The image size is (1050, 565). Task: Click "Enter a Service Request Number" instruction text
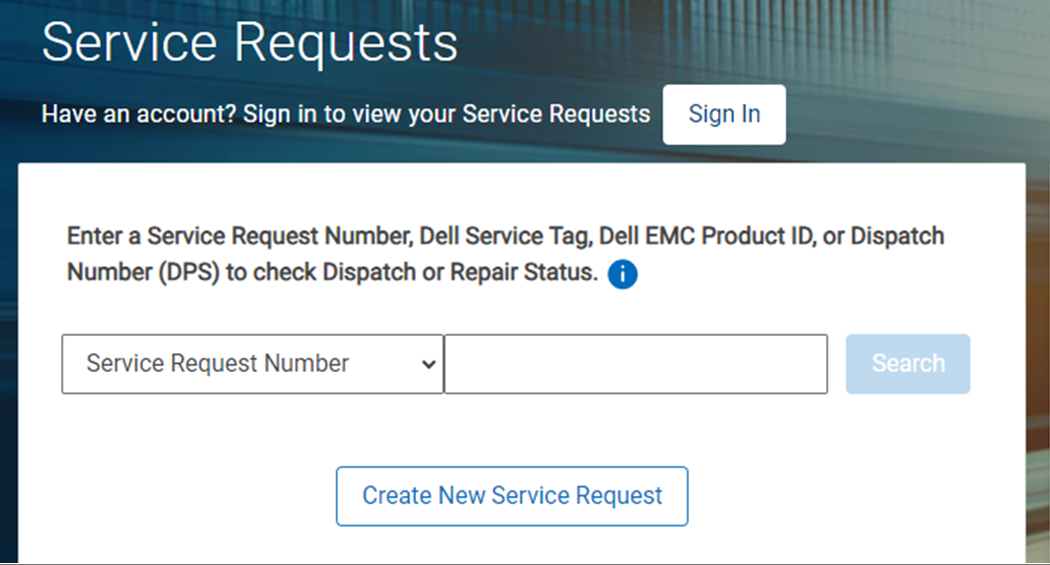(x=238, y=237)
